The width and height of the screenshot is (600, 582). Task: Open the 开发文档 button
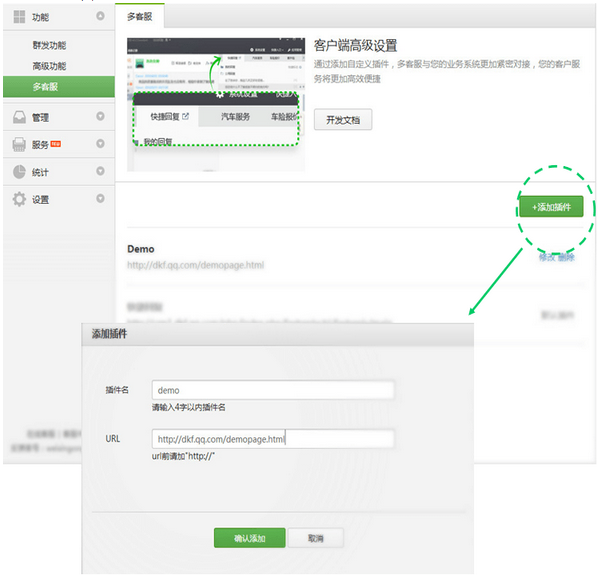343,120
